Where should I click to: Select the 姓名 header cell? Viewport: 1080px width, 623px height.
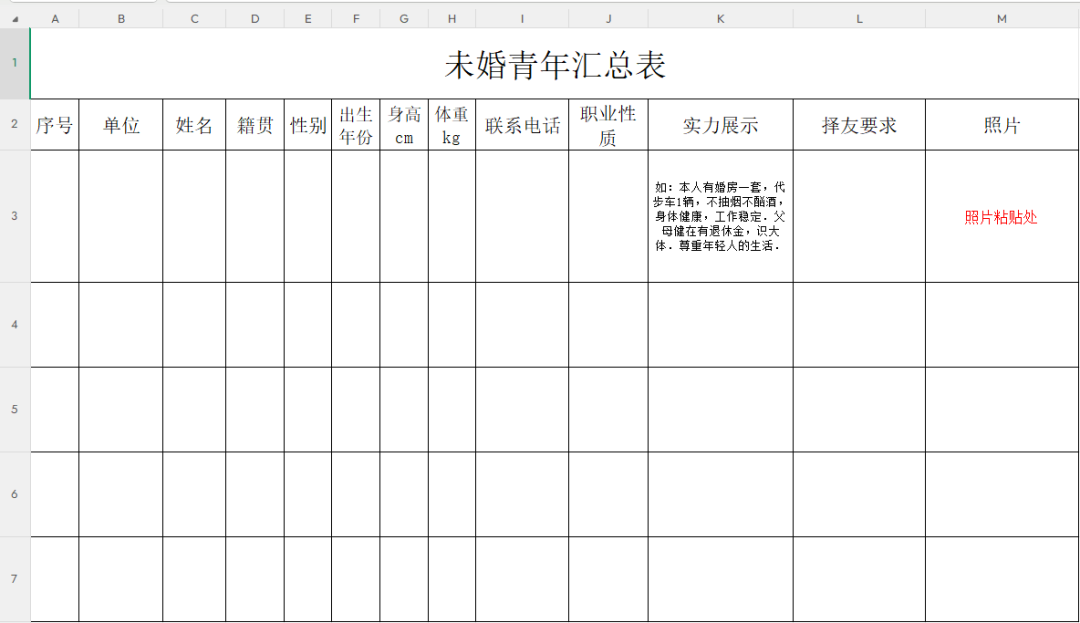coord(194,125)
